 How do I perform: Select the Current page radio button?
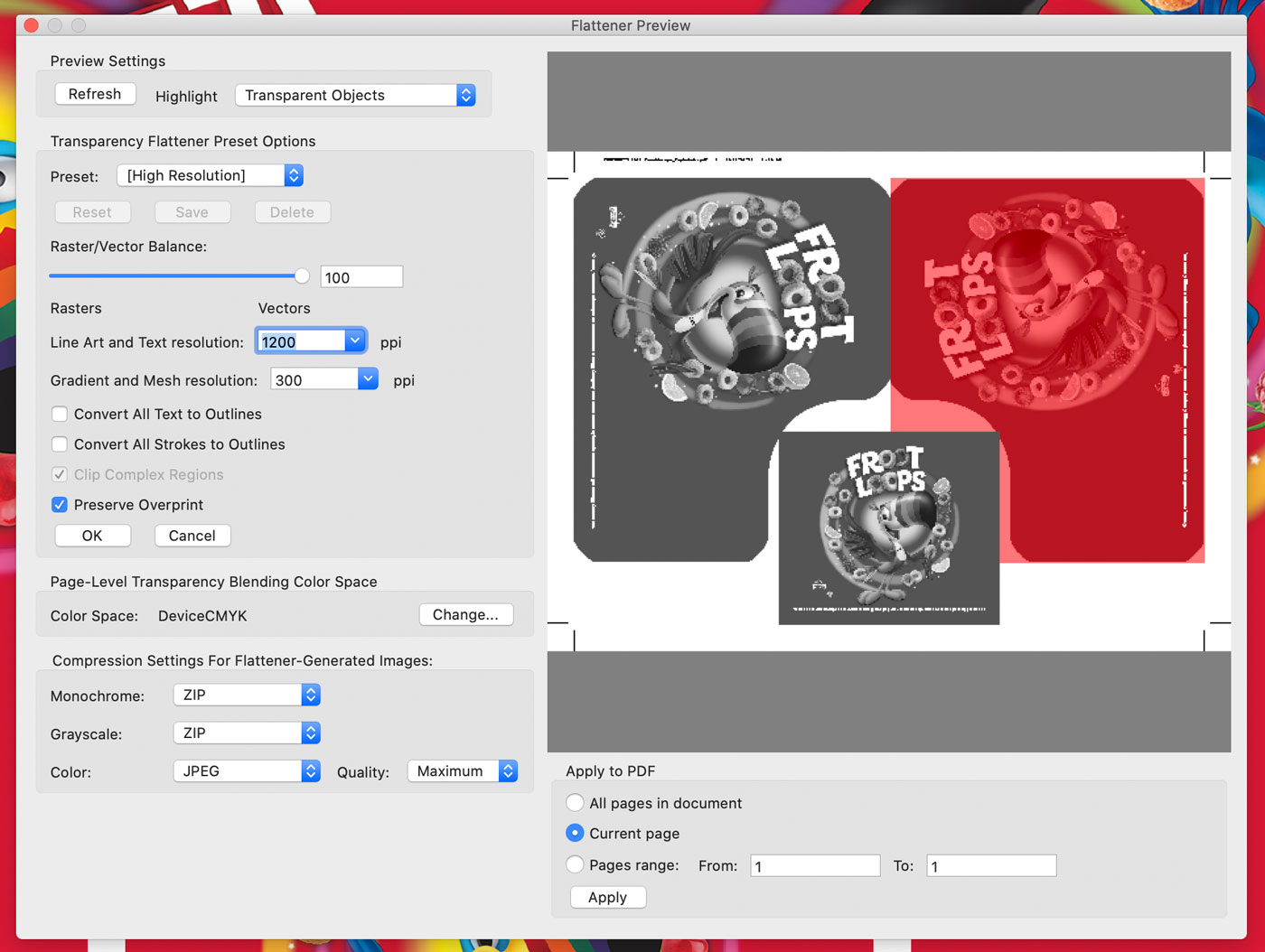(575, 833)
